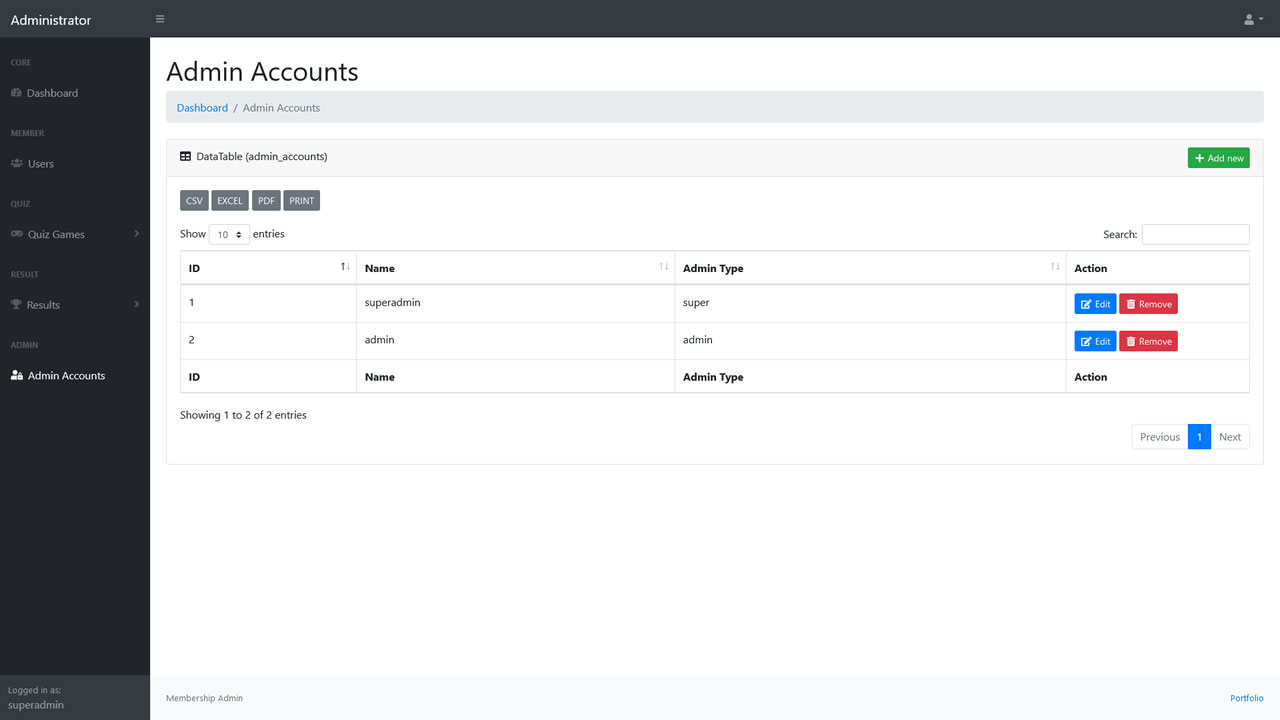Open the Show entries count dropdown
This screenshot has width=1280, height=720.
click(229, 235)
